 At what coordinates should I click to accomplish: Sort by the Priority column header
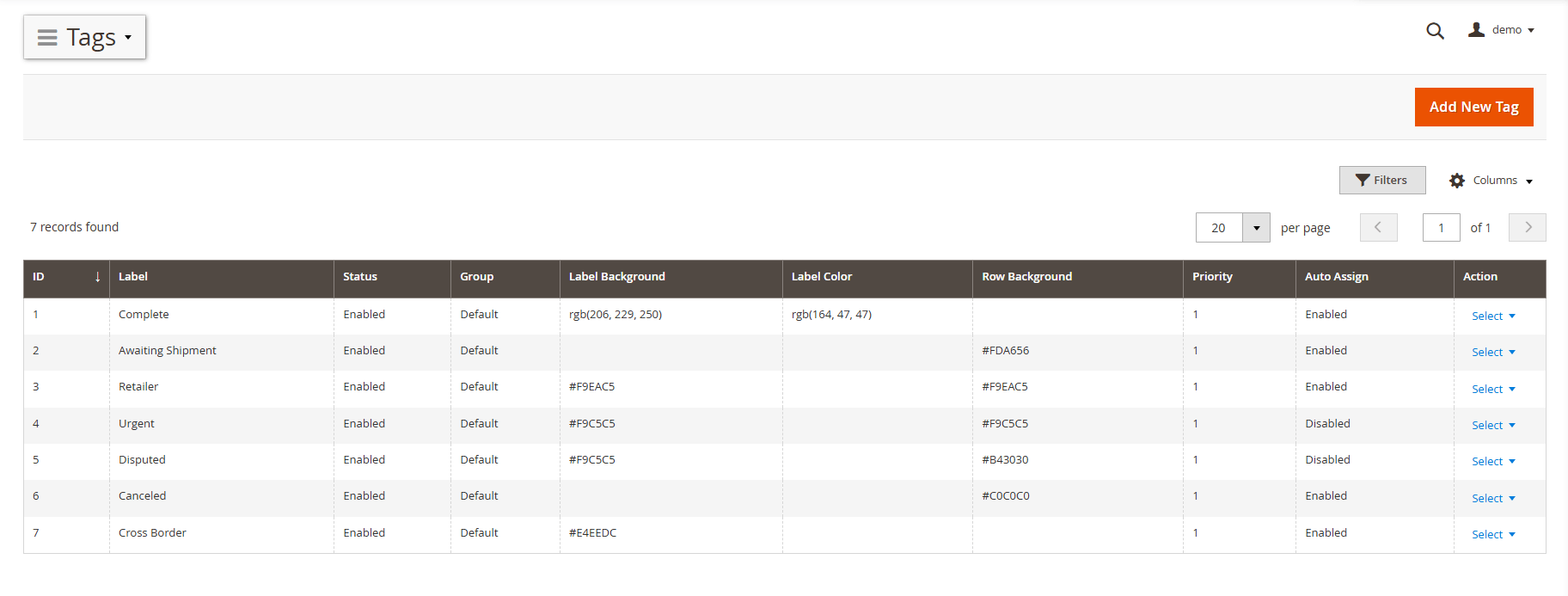click(1212, 277)
